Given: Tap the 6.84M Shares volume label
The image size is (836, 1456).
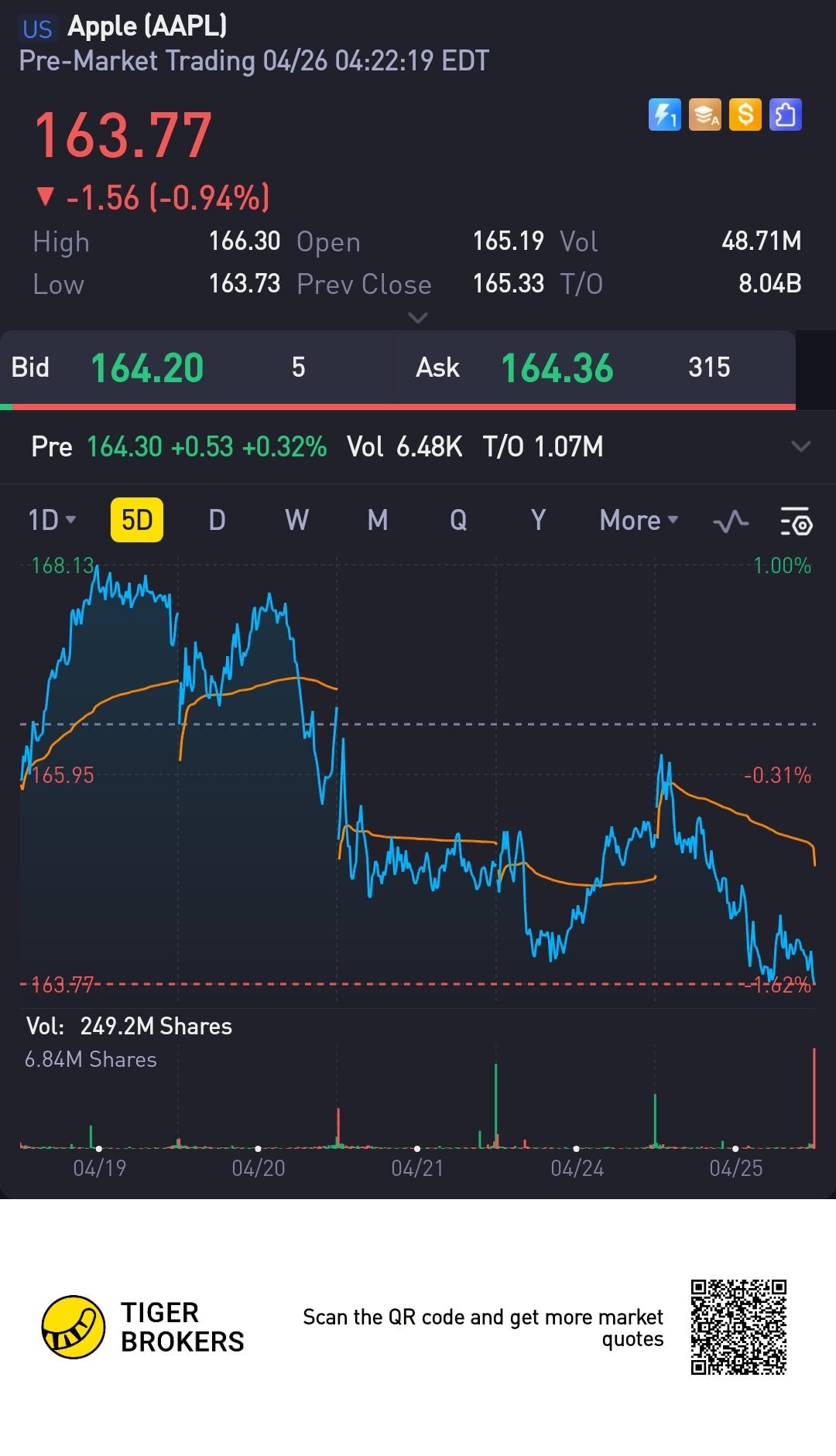Looking at the screenshot, I should click(x=91, y=1060).
